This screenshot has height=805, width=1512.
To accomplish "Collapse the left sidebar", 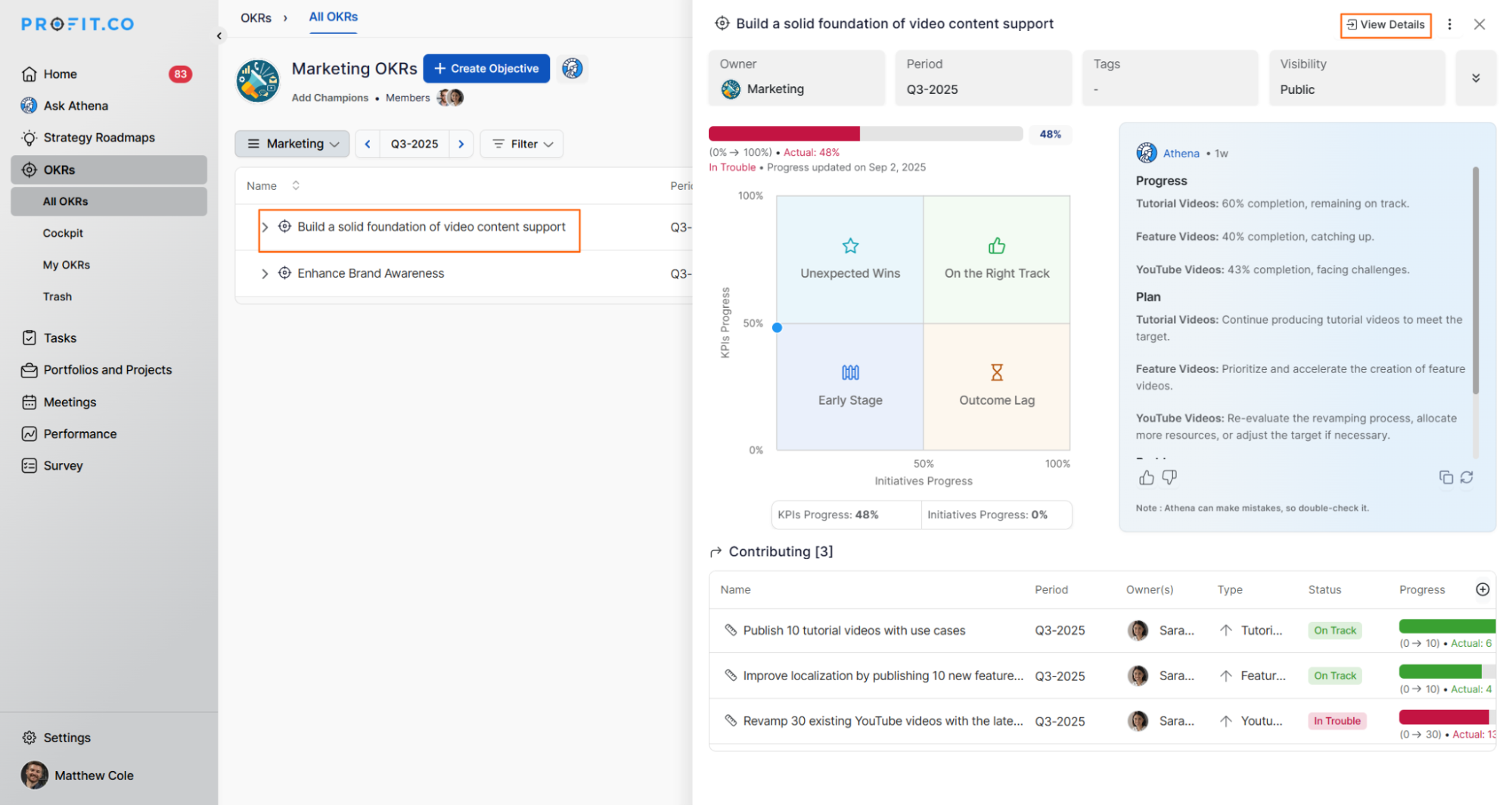I will (219, 36).
